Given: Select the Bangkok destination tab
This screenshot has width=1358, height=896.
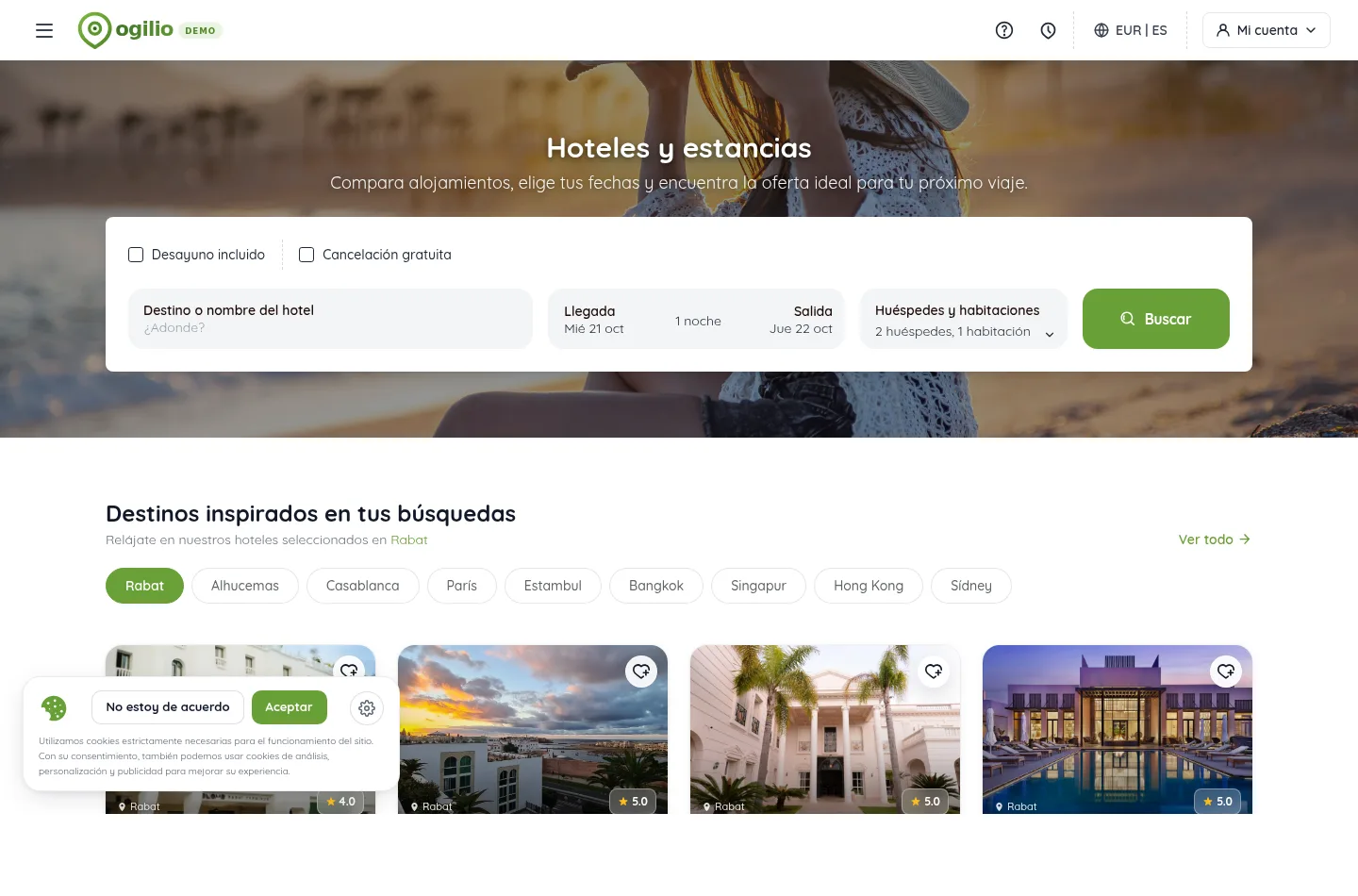Looking at the screenshot, I should (656, 586).
